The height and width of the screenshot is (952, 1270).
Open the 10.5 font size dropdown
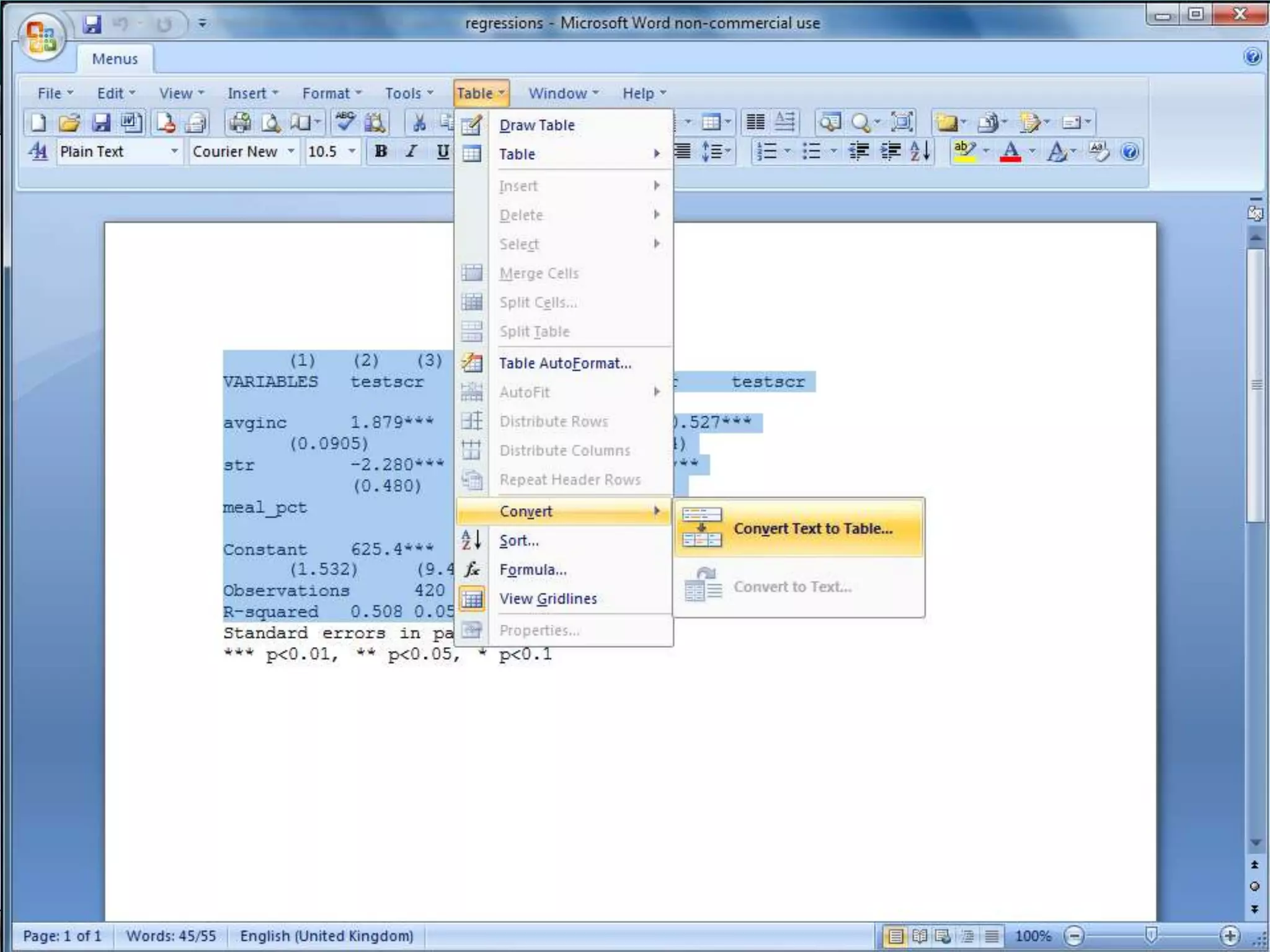[x=352, y=151]
